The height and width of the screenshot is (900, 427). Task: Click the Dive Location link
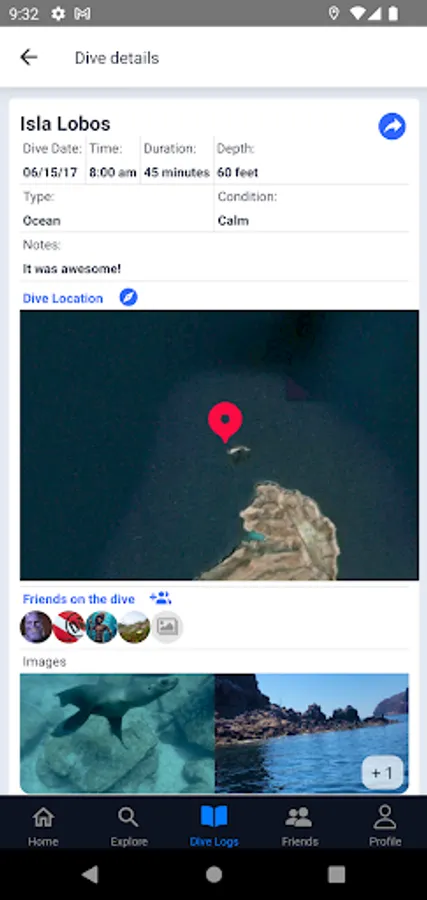point(63,298)
